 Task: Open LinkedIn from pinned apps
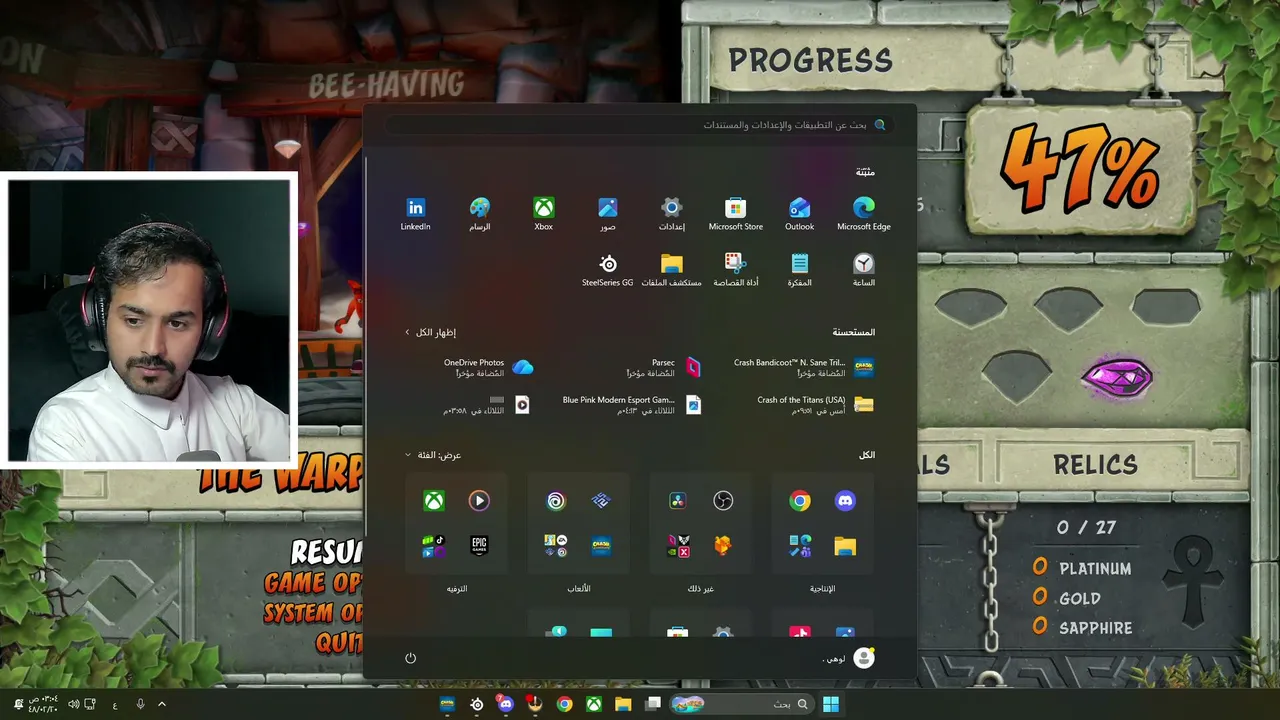tap(415, 214)
